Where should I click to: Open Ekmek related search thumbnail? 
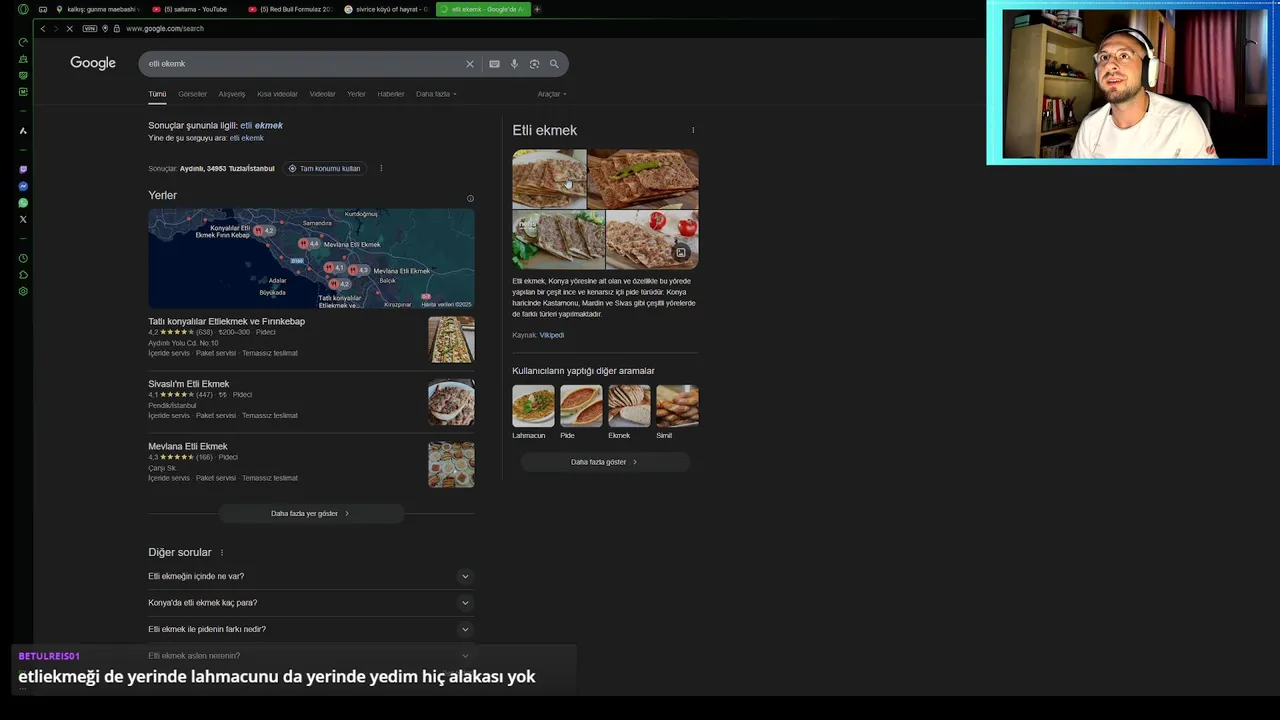point(629,406)
